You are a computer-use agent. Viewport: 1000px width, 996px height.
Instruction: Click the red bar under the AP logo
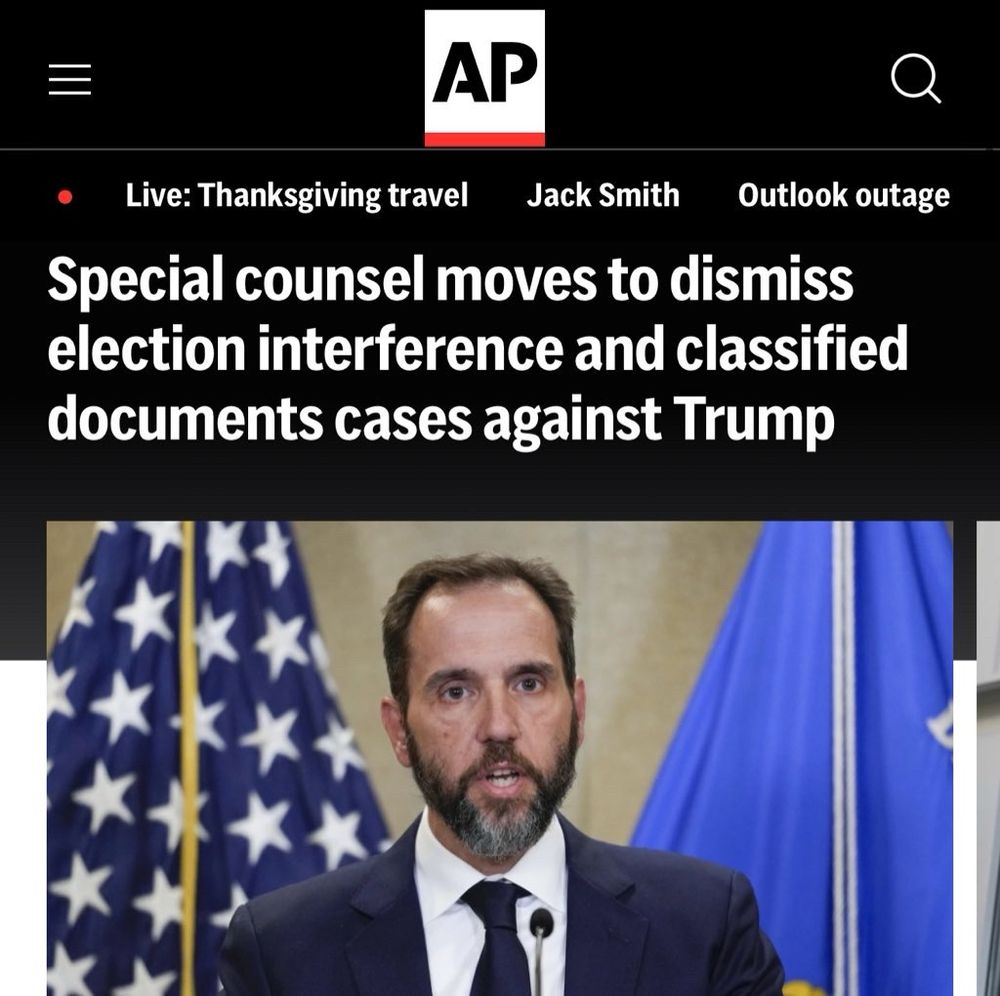coord(485,140)
